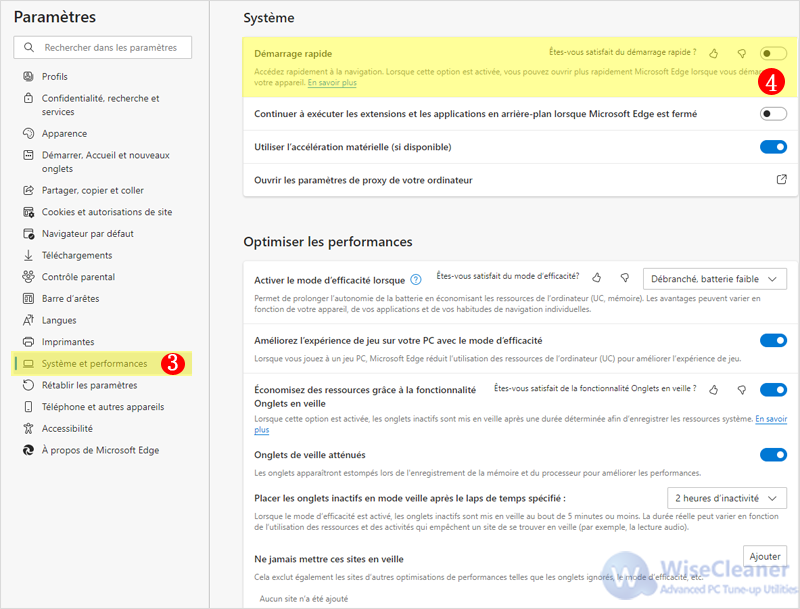Toggle gaming experience efficiency mode switch

click(773, 340)
